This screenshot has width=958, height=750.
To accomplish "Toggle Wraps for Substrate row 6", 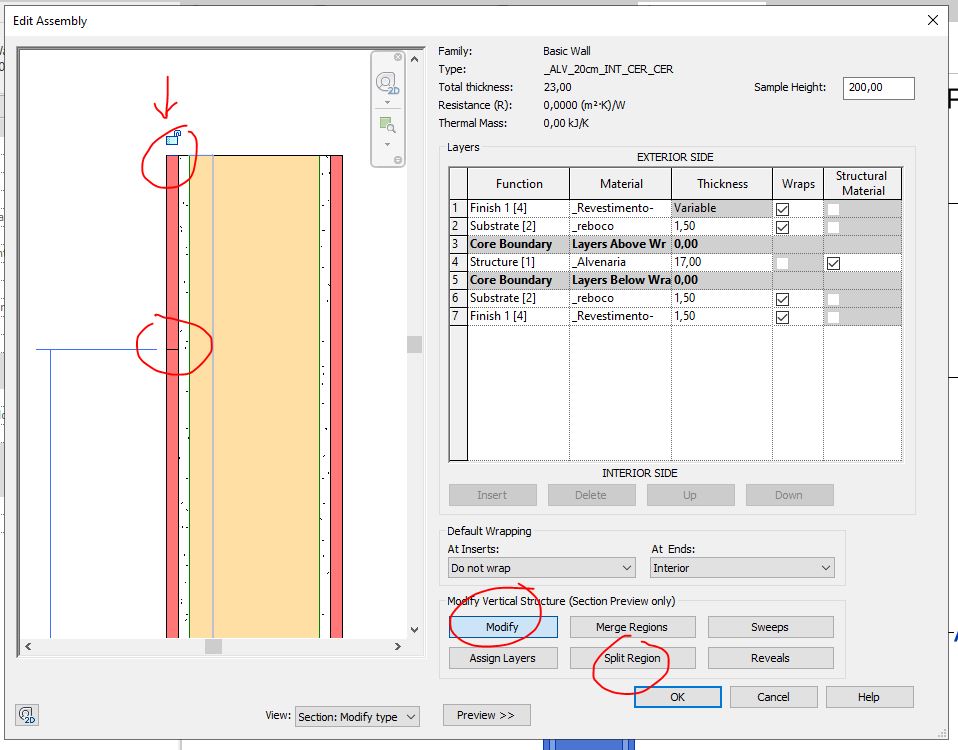I will [782, 299].
